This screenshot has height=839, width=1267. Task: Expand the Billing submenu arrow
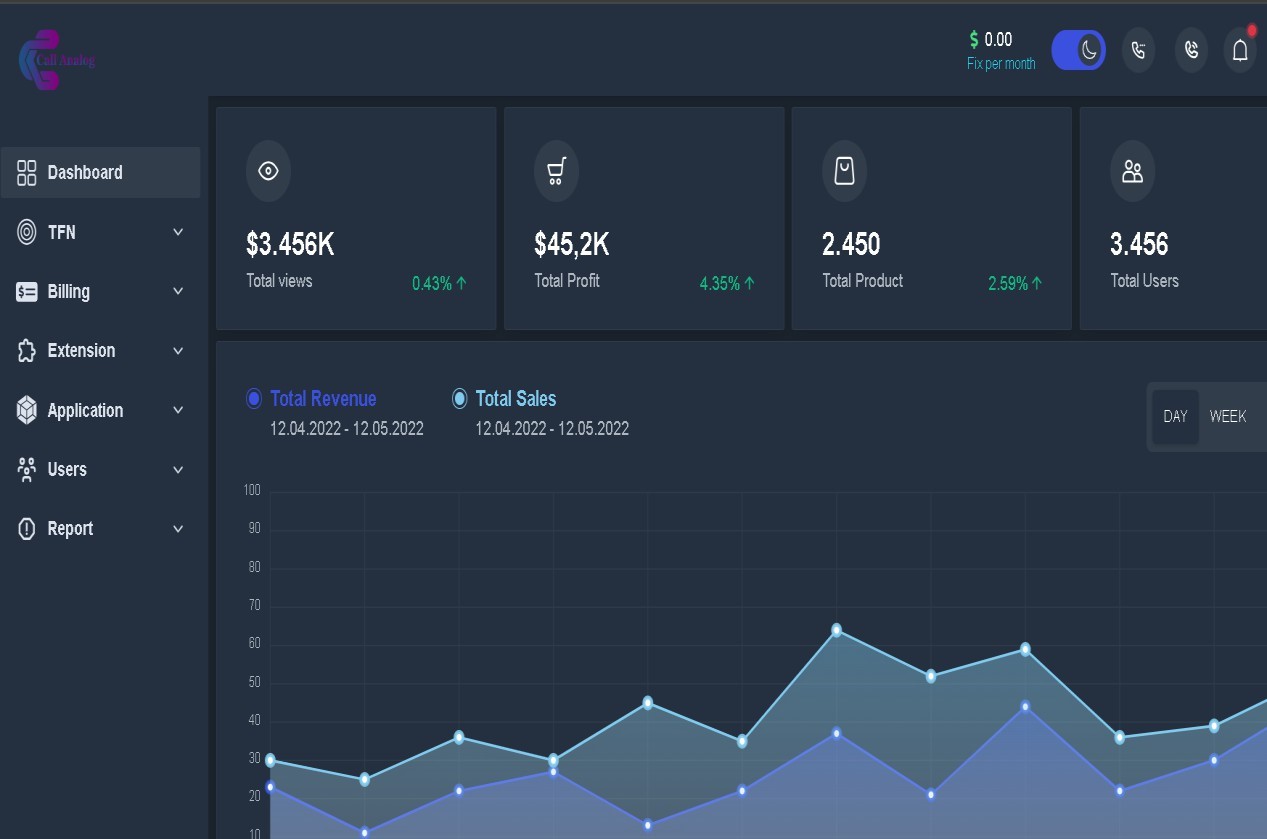click(x=178, y=291)
